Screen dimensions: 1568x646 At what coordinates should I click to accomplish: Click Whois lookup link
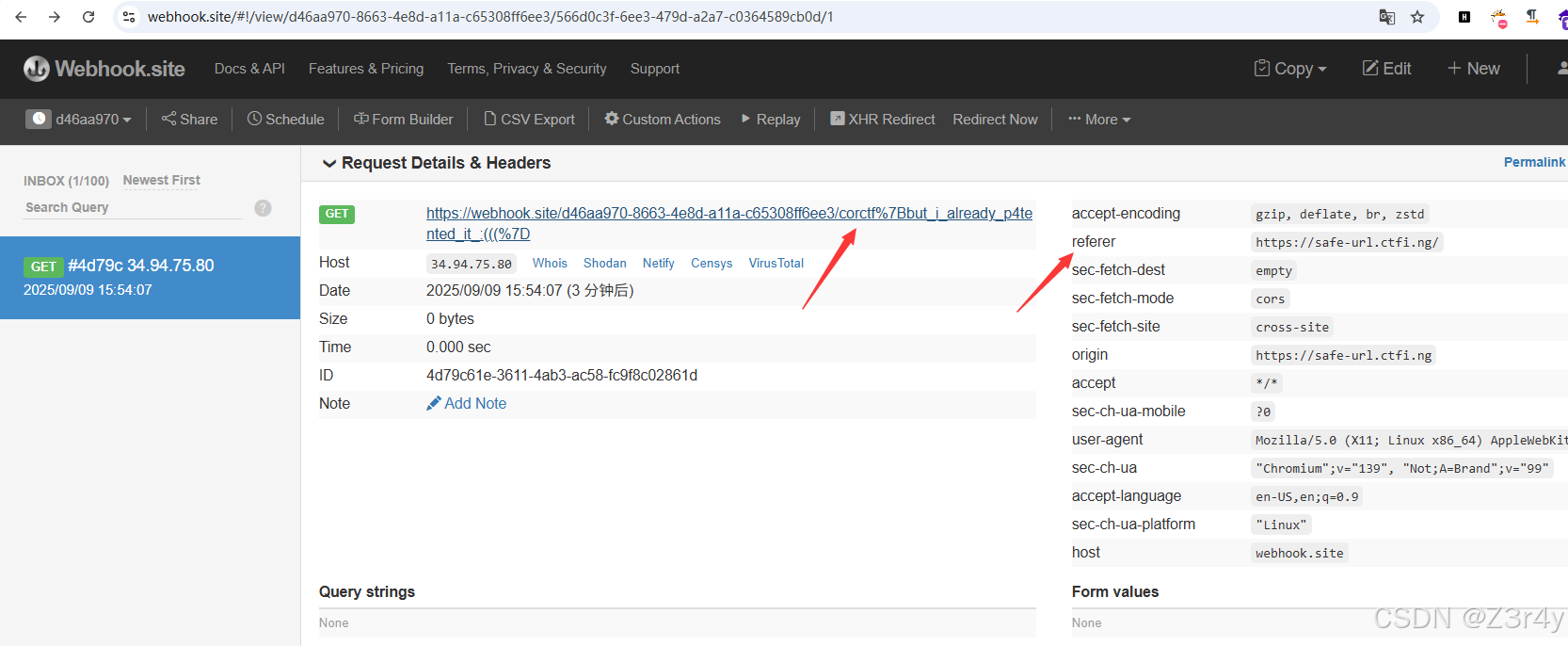[550, 264]
